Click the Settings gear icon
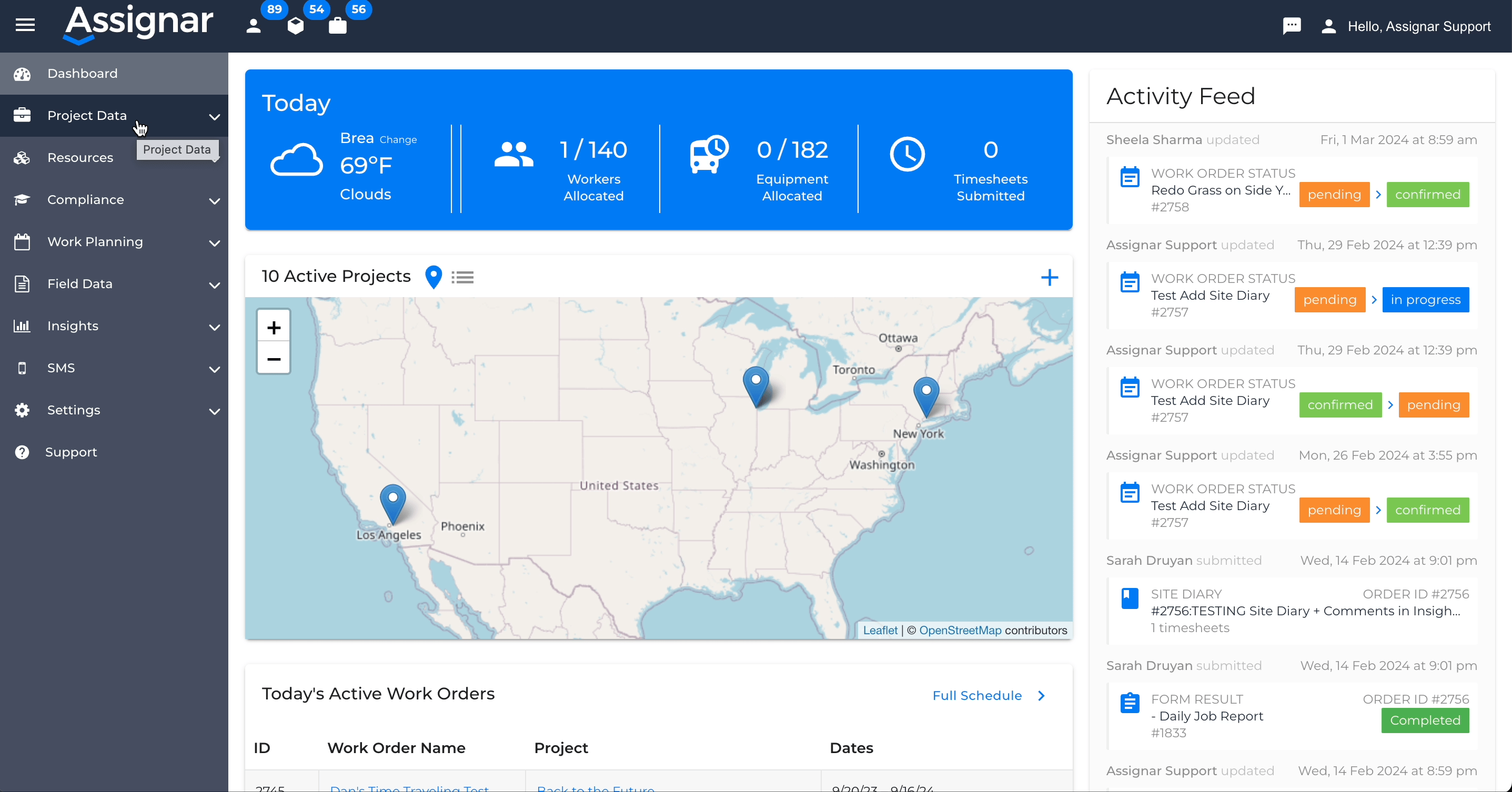This screenshot has width=1512, height=792. tap(22, 410)
